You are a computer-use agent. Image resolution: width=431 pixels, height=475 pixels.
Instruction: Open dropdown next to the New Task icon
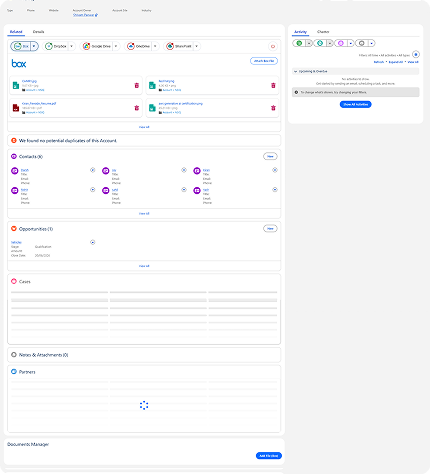tap(309, 43)
